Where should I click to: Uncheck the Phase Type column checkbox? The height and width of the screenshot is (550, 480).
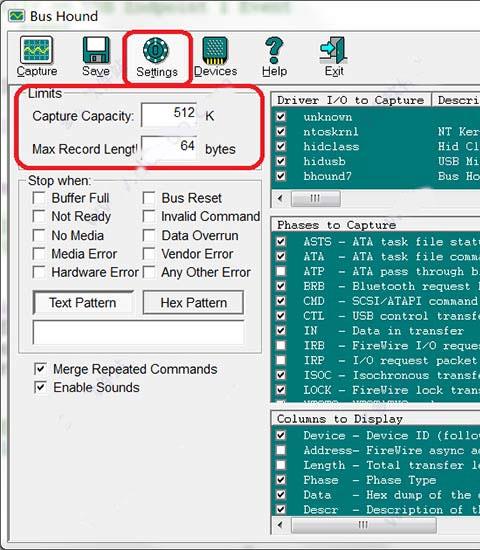pos(281,480)
